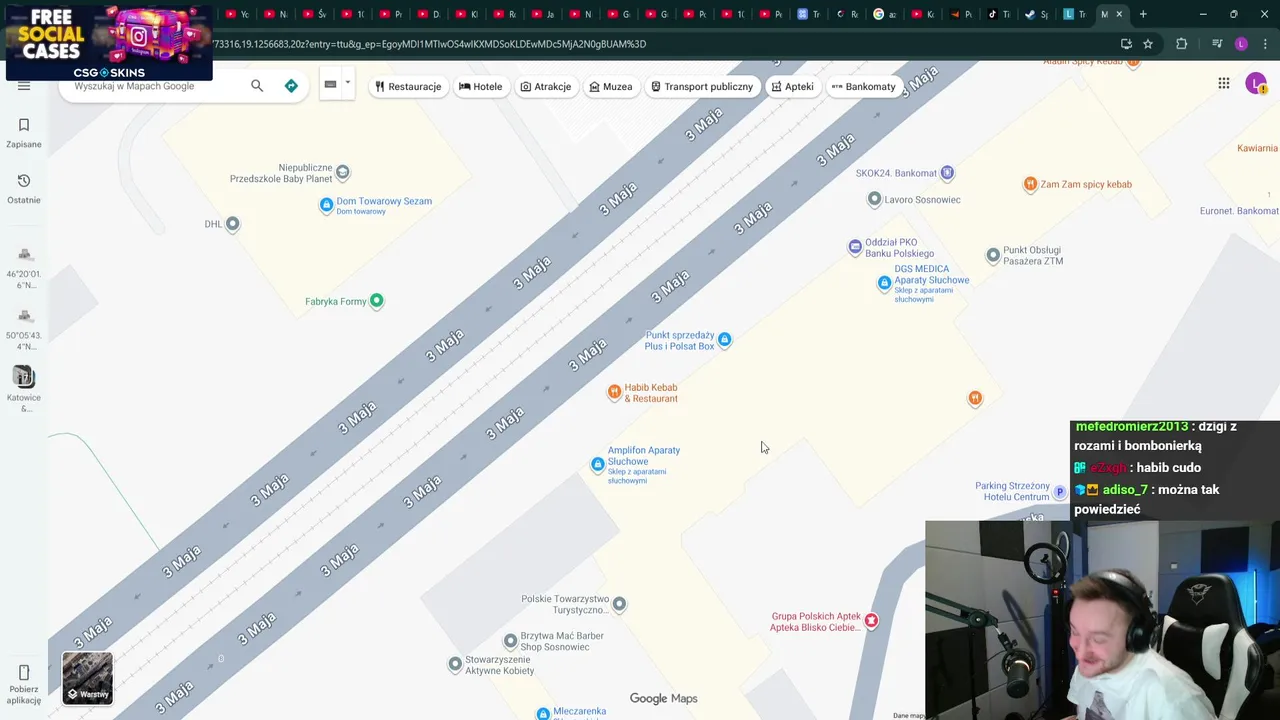1280x720 pixels.
Task: Open a new browser tab
Action: coord(1142,14)
